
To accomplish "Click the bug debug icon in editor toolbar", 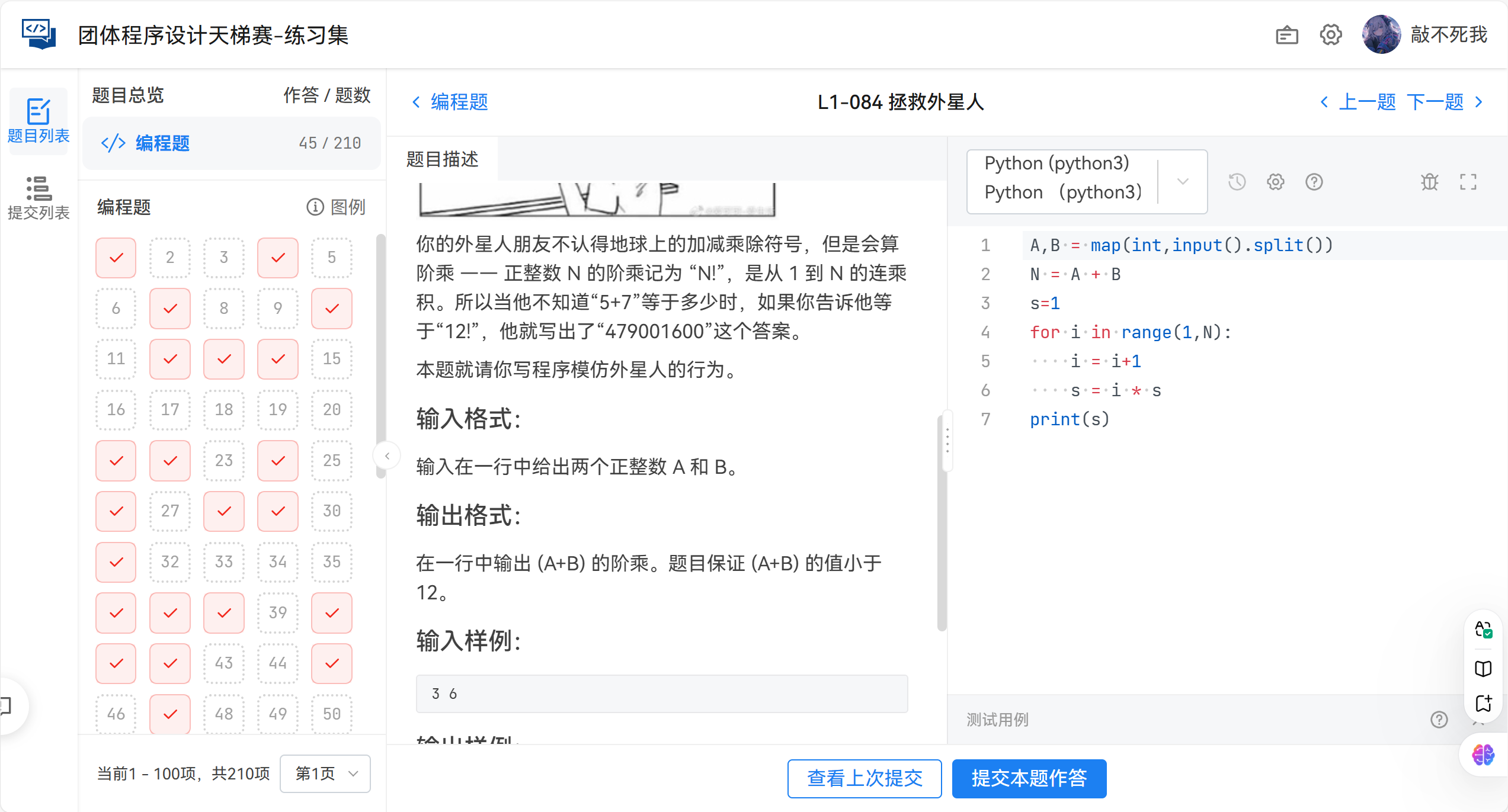I will (x=1429, y=182).
